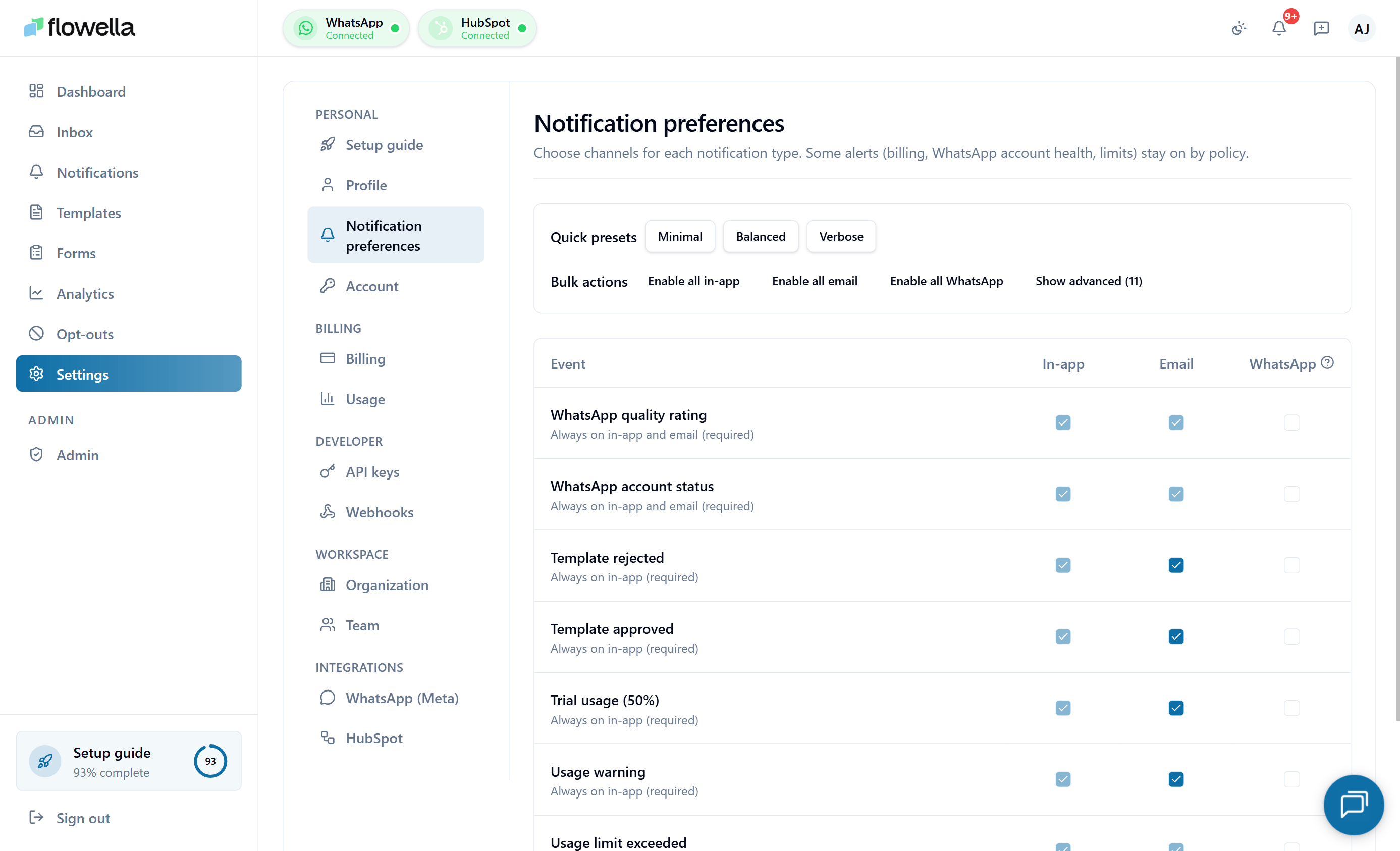The width and height of the screenshot is (1400, 851).
Task: Click Enable all WhatsApp
Action: pyautogui.click(x=946, y=281)
